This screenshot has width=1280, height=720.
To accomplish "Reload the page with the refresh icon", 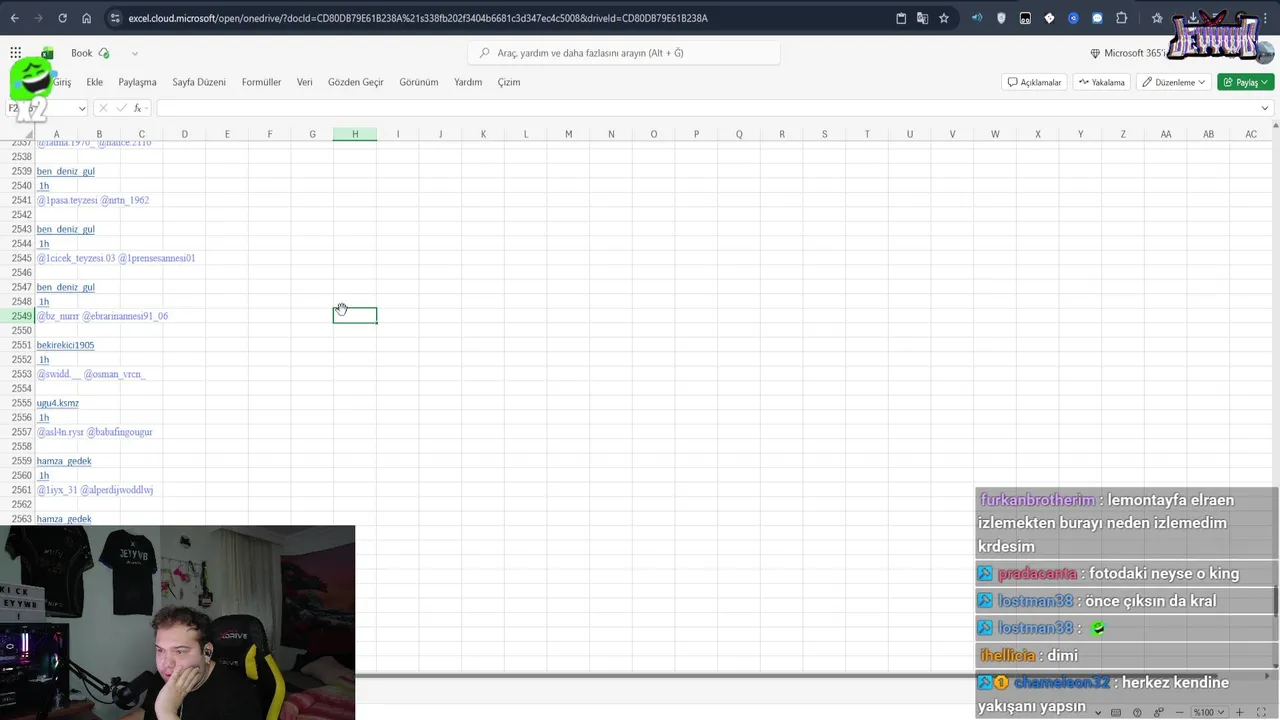I will tap(62, 18).
